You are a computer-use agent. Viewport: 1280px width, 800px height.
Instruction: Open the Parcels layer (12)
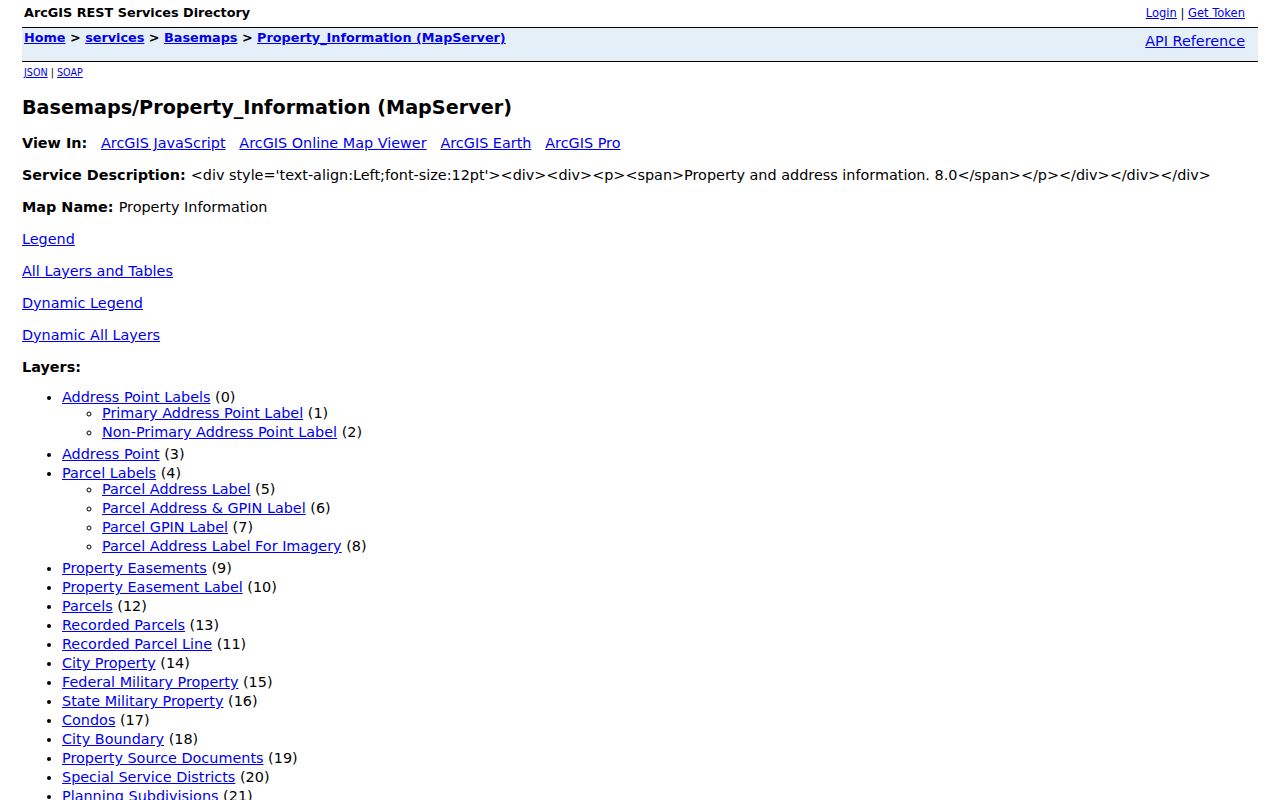pos(87,606)
